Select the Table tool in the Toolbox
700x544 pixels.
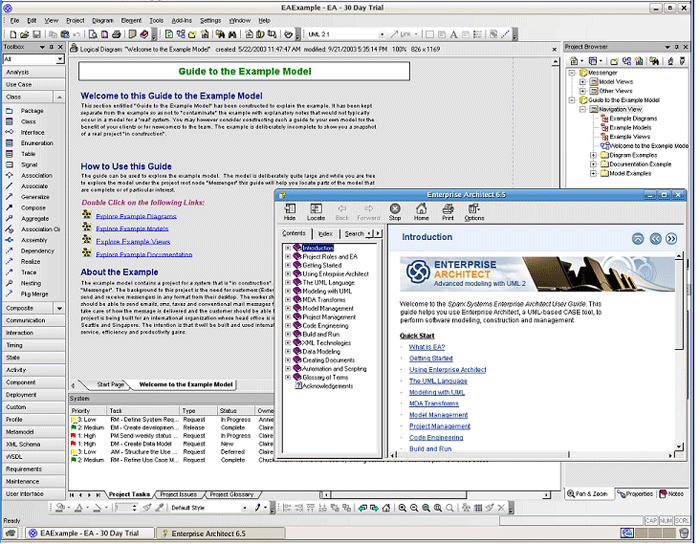[x=27, y=154]
